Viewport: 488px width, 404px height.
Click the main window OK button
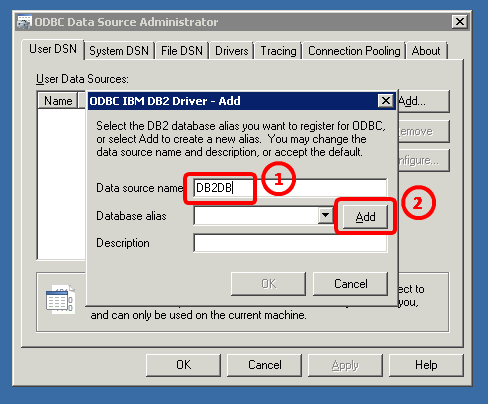point(183,365)
